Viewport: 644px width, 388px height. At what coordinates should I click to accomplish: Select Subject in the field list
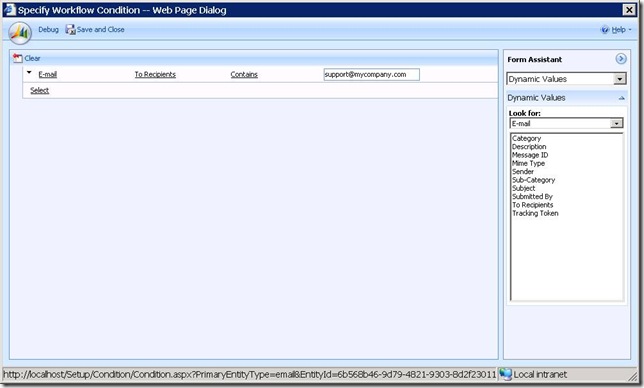click(x=524, y=188)
